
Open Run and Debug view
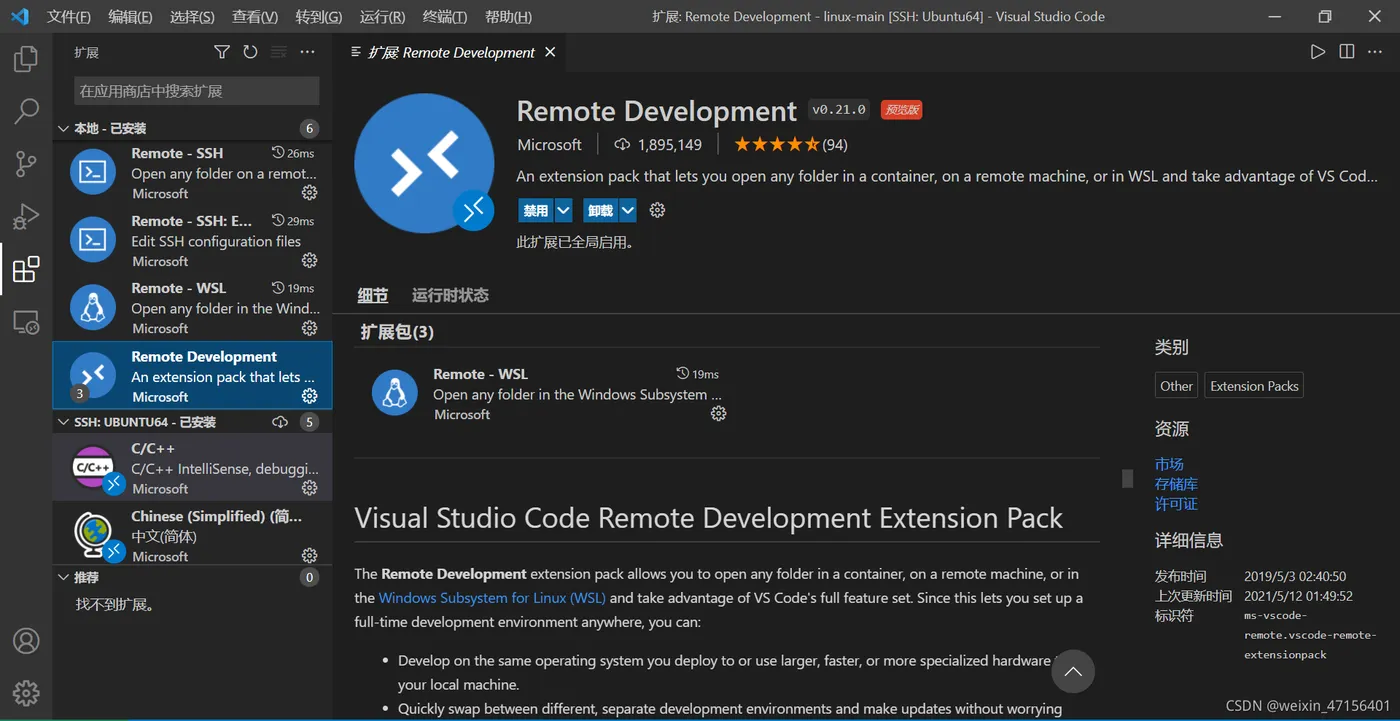point(26,216)
